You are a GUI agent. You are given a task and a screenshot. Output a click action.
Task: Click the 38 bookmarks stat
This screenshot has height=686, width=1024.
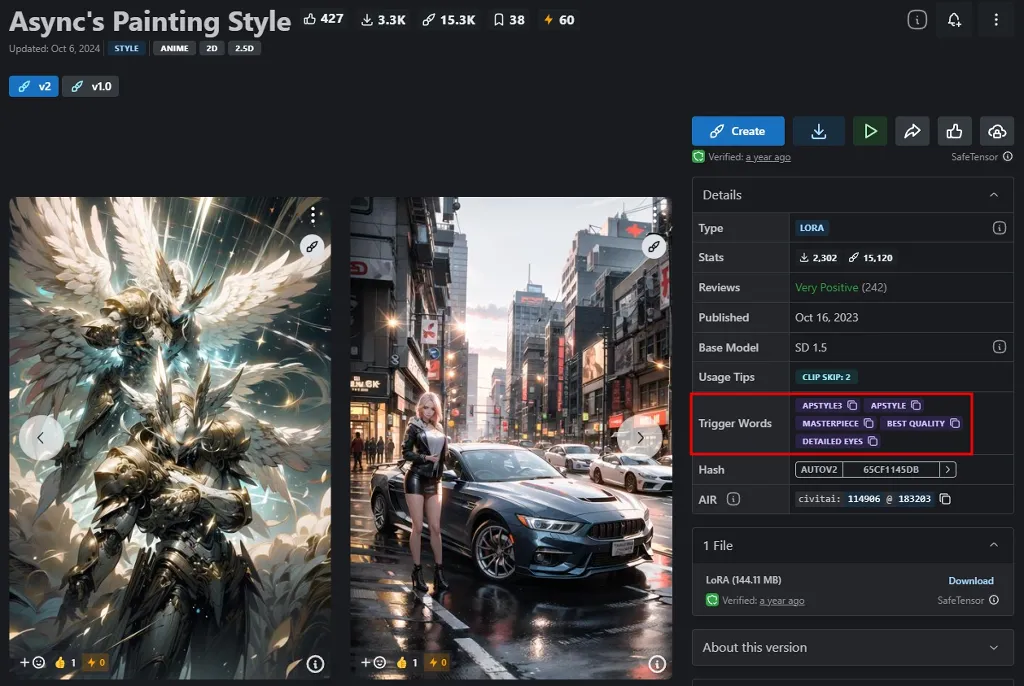tap(509, 20)
